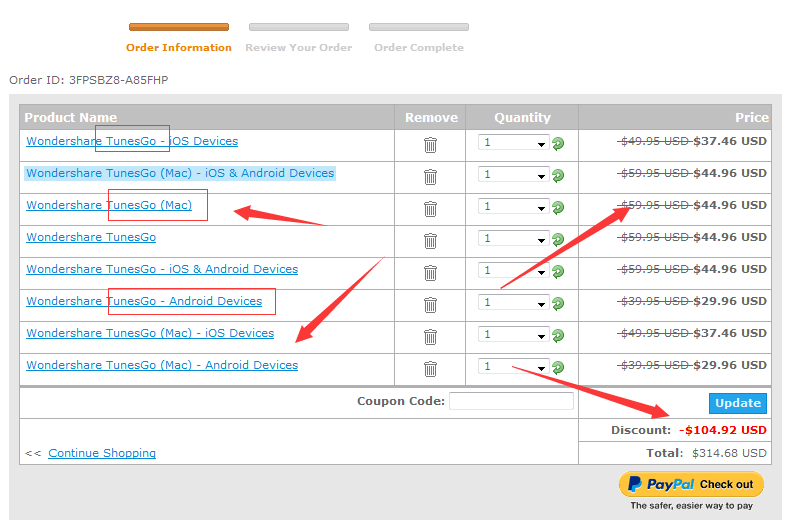Select the Order Information step

[179, 47]
